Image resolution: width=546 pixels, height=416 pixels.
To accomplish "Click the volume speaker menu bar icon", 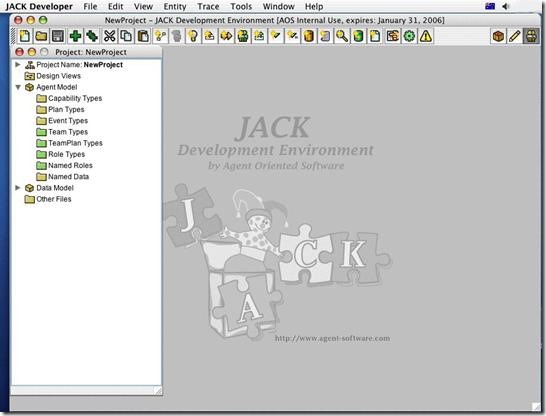I will pos(506,6).
